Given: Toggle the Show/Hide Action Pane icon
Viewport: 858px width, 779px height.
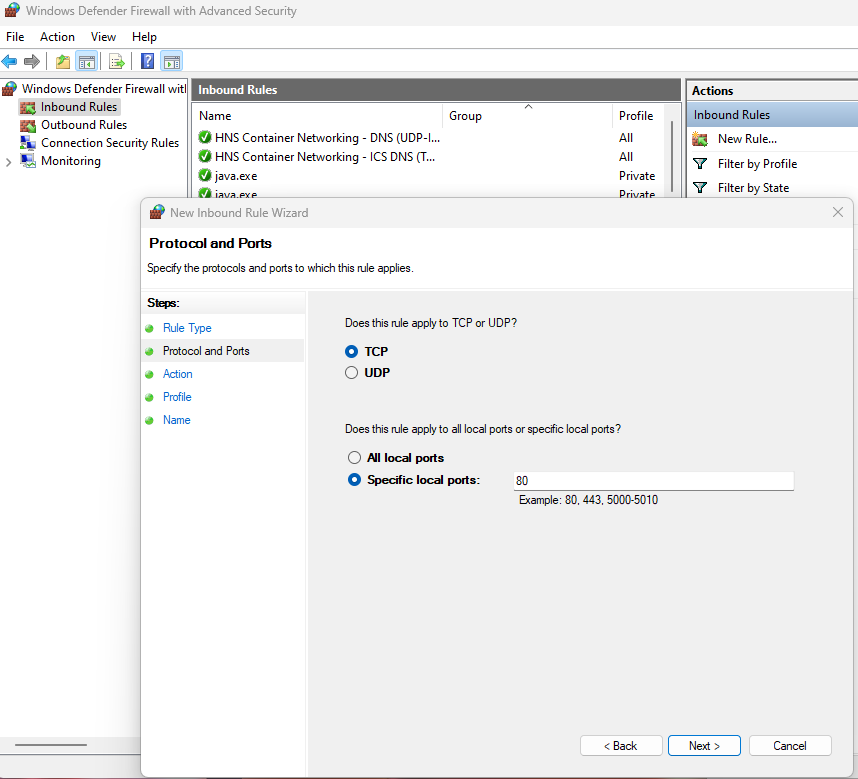Looking at the screenshot, I should pos(171,61).
